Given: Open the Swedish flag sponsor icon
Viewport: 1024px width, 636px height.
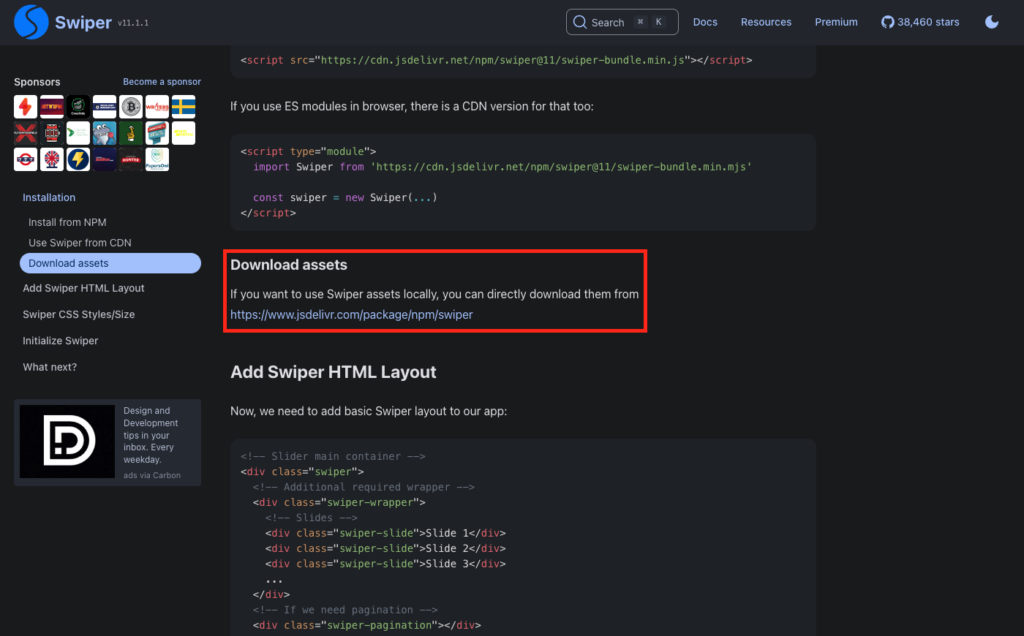Looking at the screenshot, I should coord(184,106).
